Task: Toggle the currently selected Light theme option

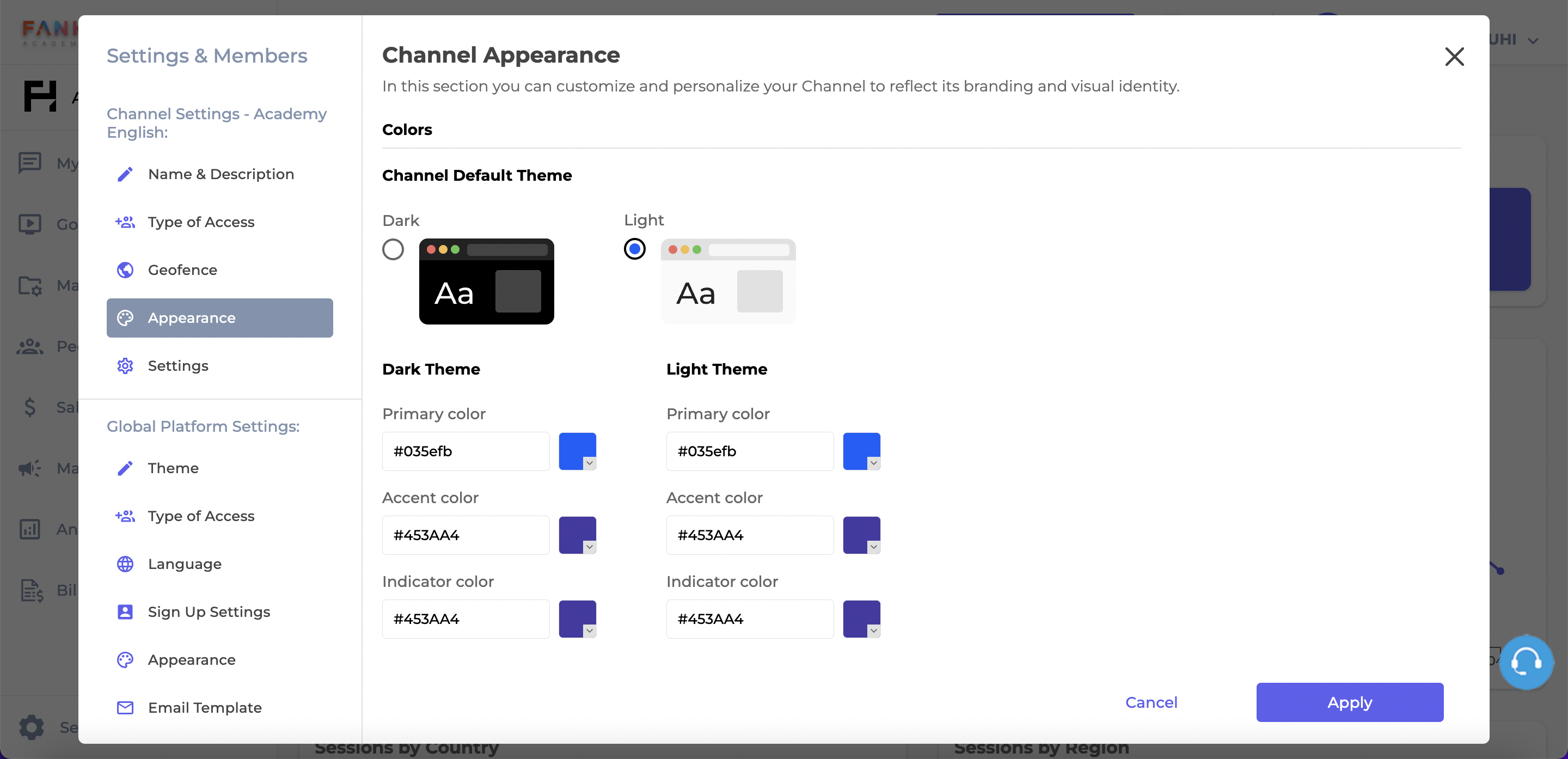Action: (x=635, y=249)
